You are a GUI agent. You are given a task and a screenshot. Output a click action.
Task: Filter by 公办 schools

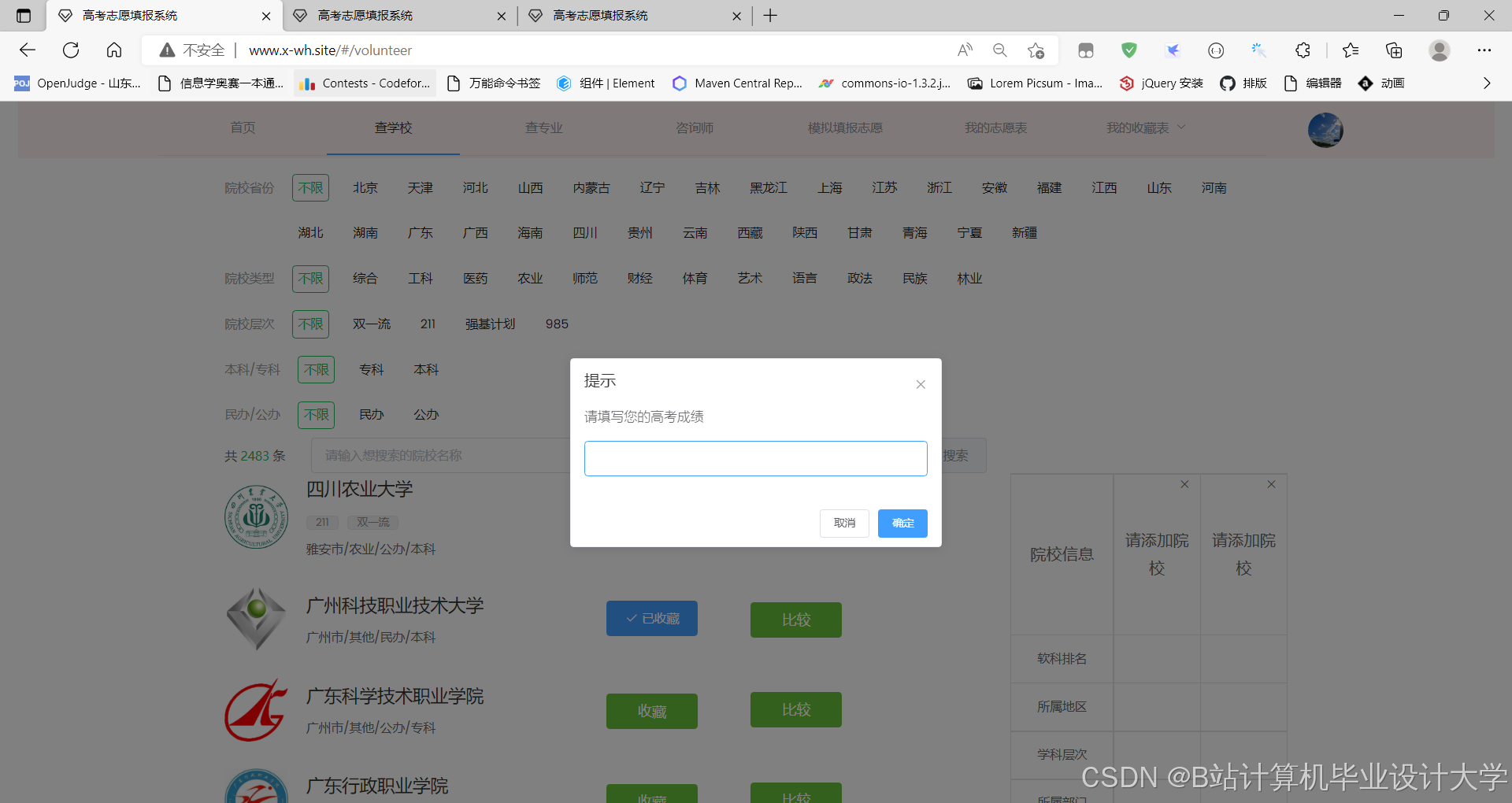426,415
